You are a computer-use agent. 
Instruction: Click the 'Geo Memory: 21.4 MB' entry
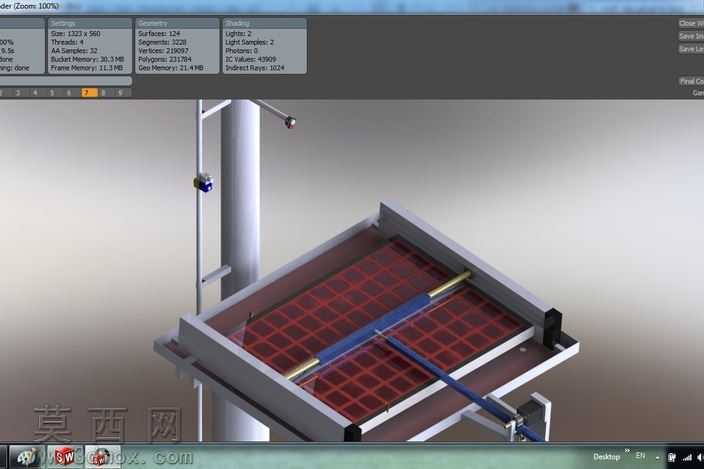pos(171,68)
